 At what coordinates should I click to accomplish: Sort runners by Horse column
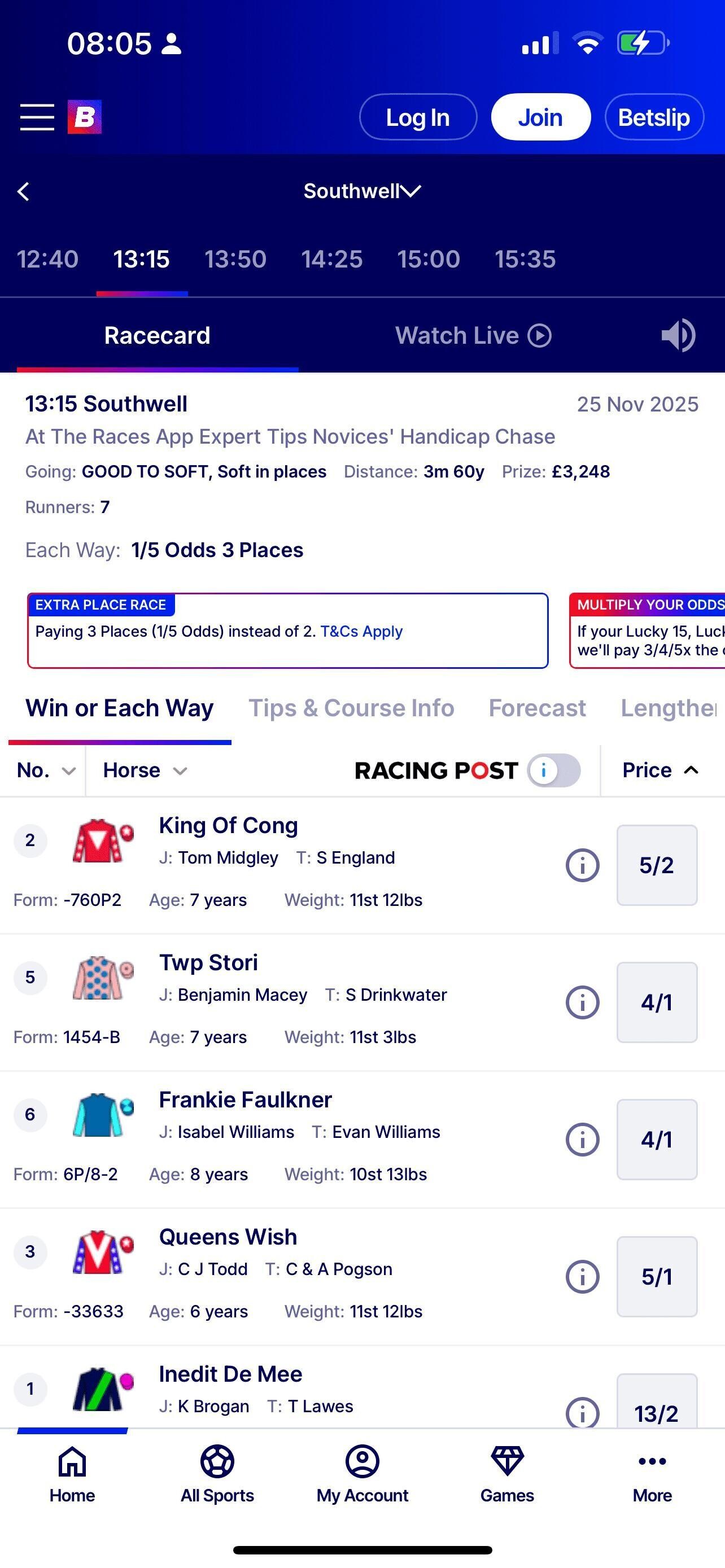click(x=145, y=770)
